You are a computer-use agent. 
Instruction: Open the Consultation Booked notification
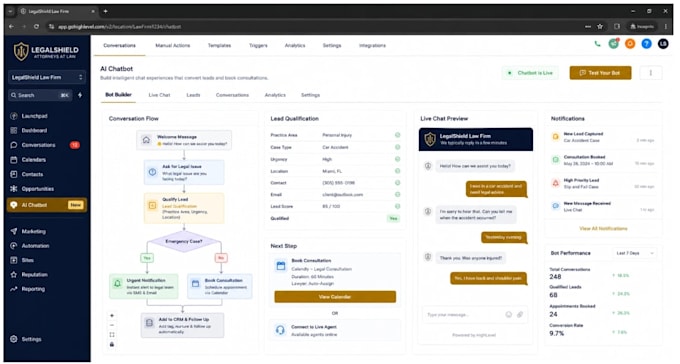point(603,160)
